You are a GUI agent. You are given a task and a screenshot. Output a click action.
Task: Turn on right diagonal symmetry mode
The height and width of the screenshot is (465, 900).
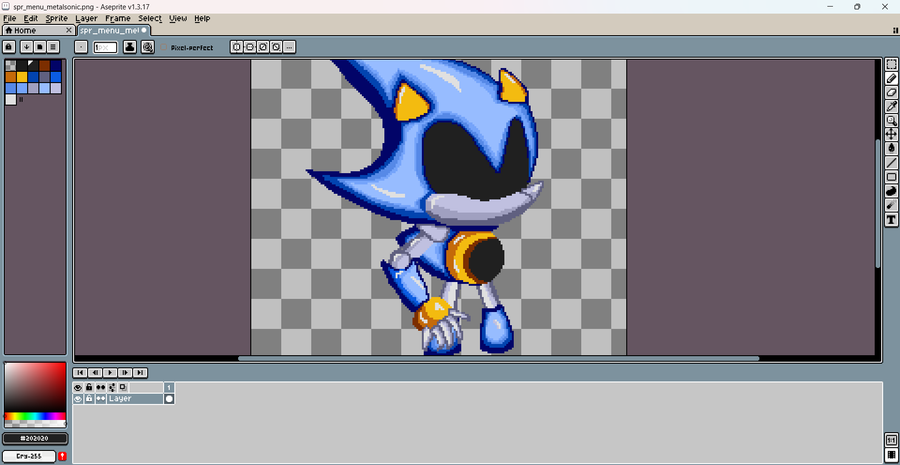coord(263,47)
